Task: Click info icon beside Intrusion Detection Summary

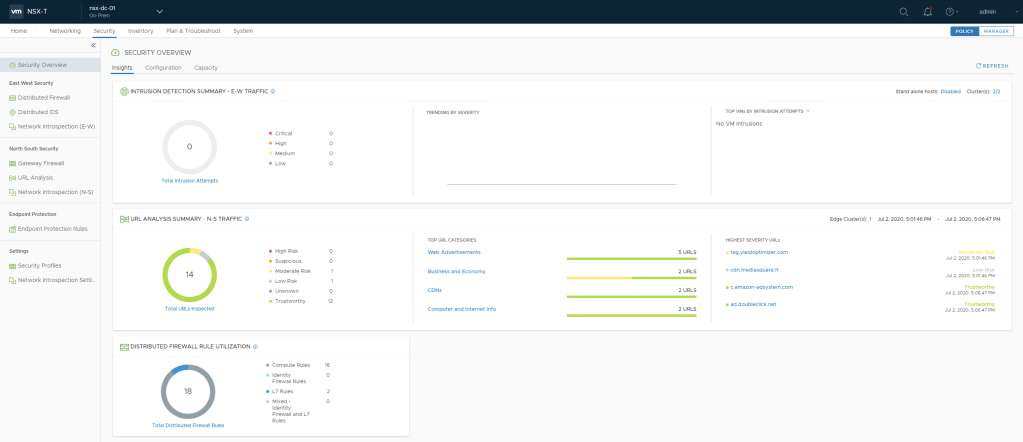Action: pyautogui.click(x=273, y=91)
